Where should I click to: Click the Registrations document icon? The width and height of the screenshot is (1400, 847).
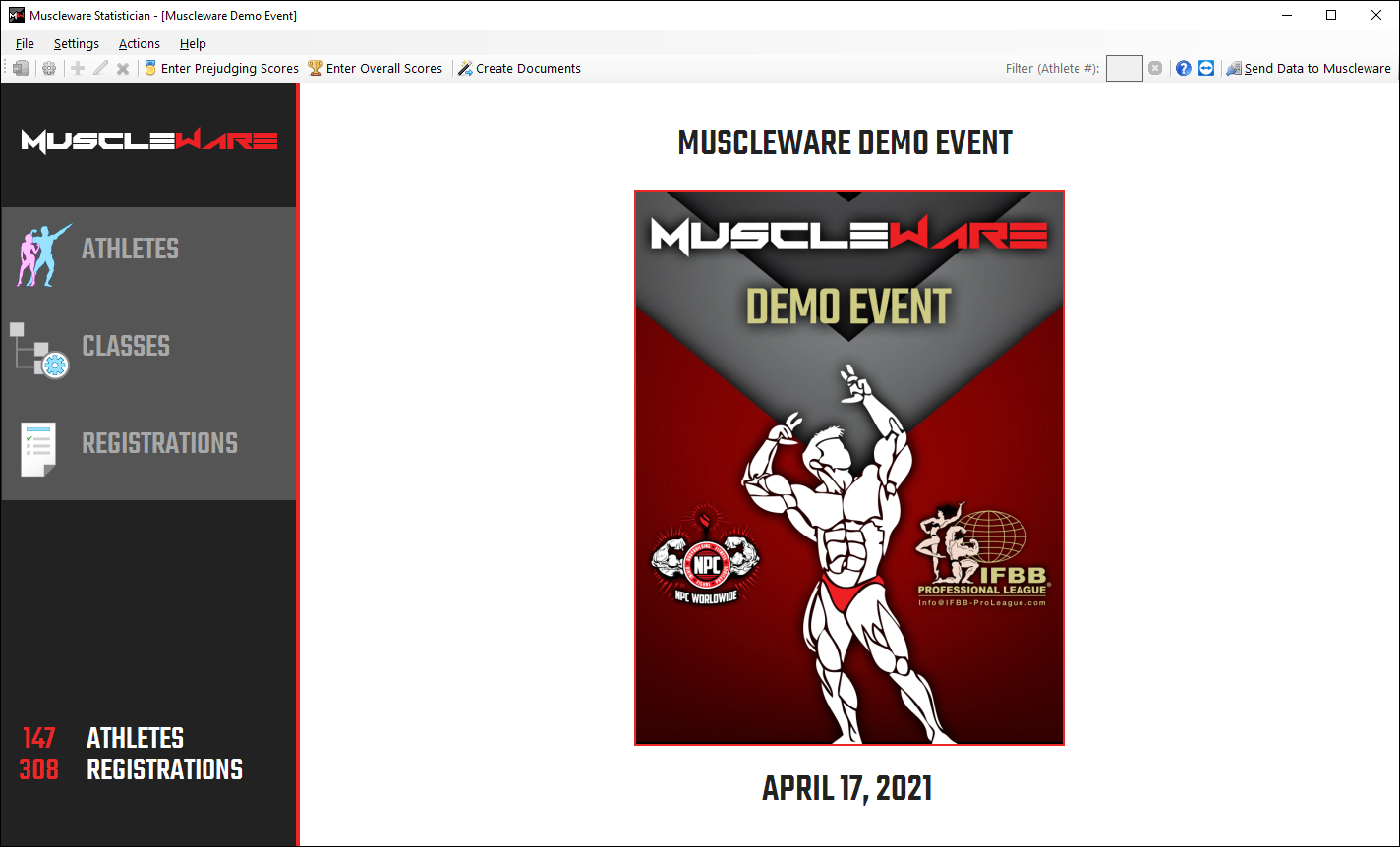pos(38,449)
